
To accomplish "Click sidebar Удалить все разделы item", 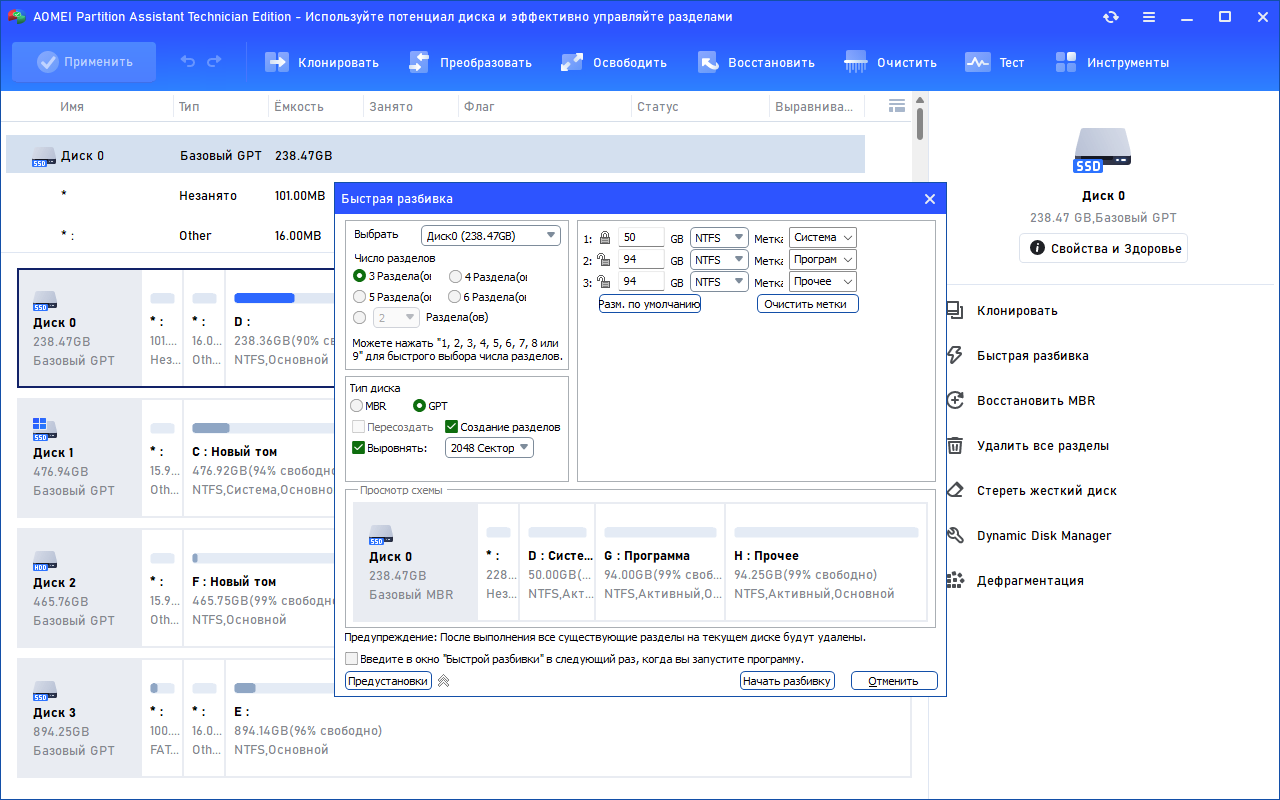I will tap(1028, 446).
